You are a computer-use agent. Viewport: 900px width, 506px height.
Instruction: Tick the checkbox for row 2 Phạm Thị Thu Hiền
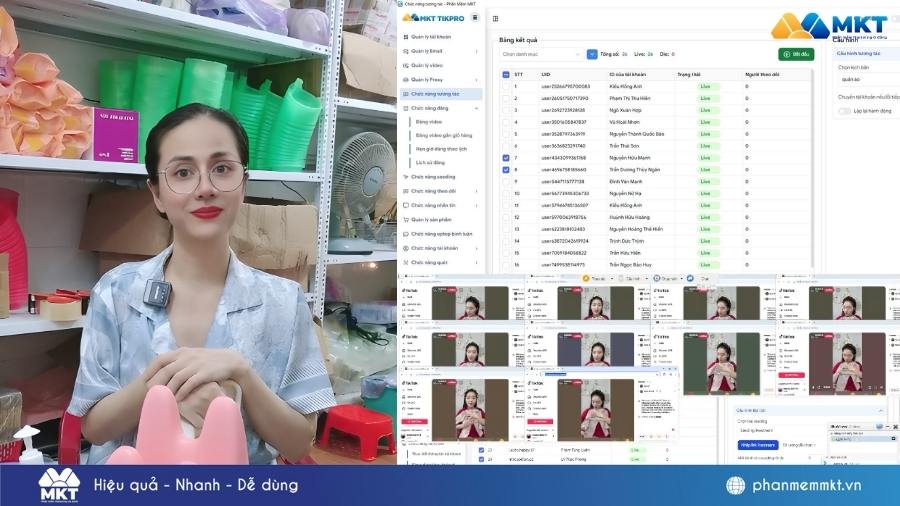[x=506, y=99]
